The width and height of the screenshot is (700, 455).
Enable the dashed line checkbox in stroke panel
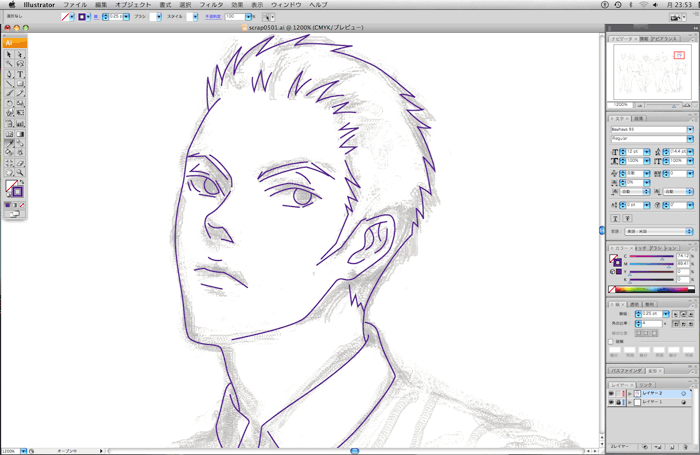click(x=611, y=342)
